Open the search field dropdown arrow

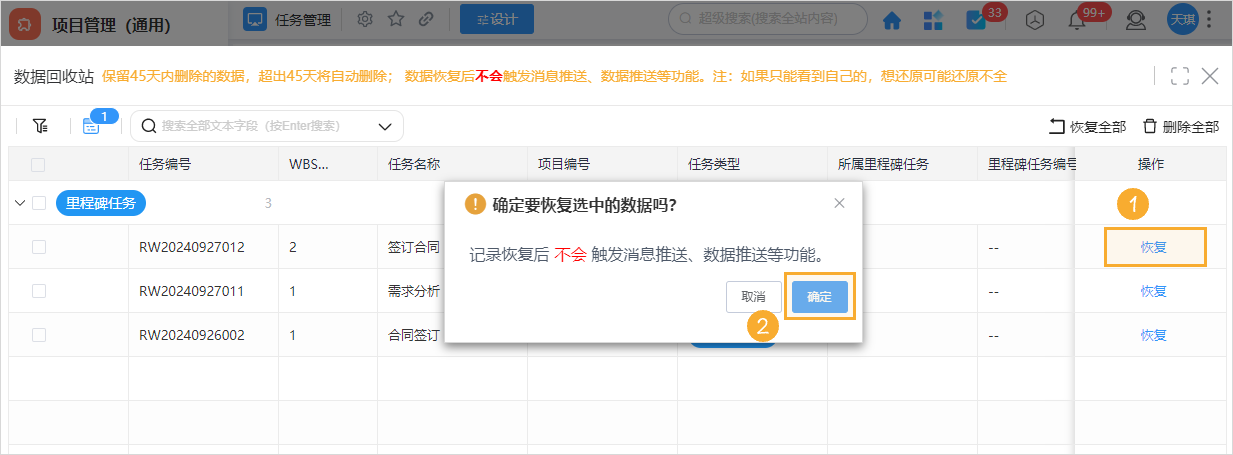385,126
